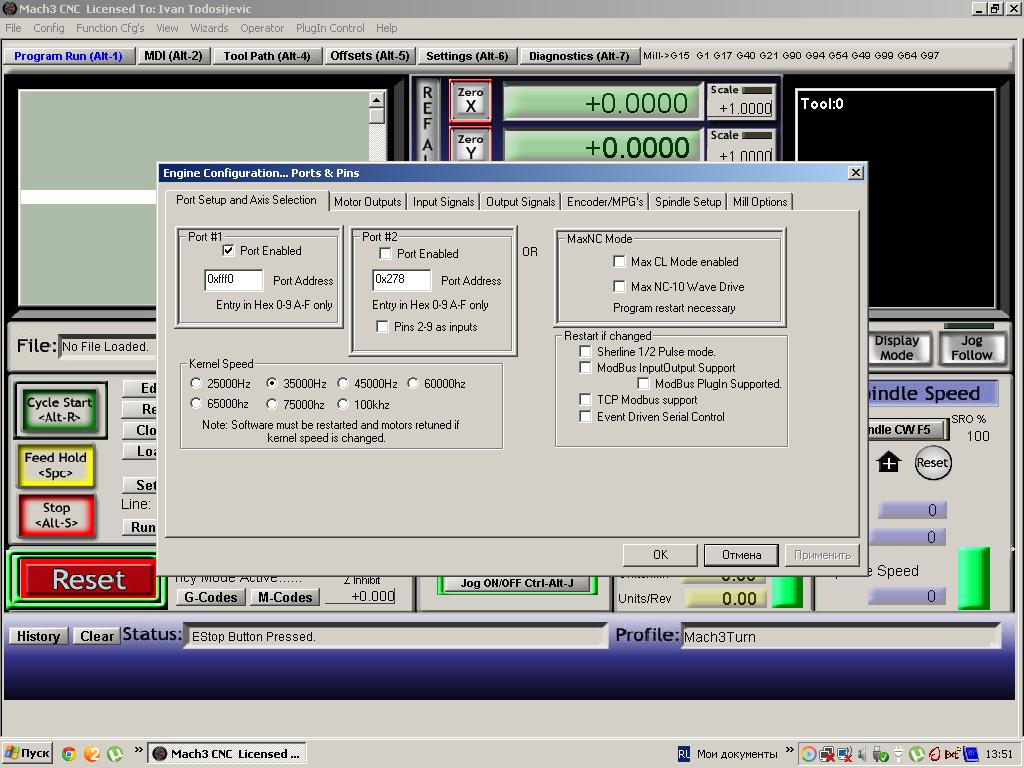Click the Пуск Start button
This screenshot has height=768, width=1024.
27,754
